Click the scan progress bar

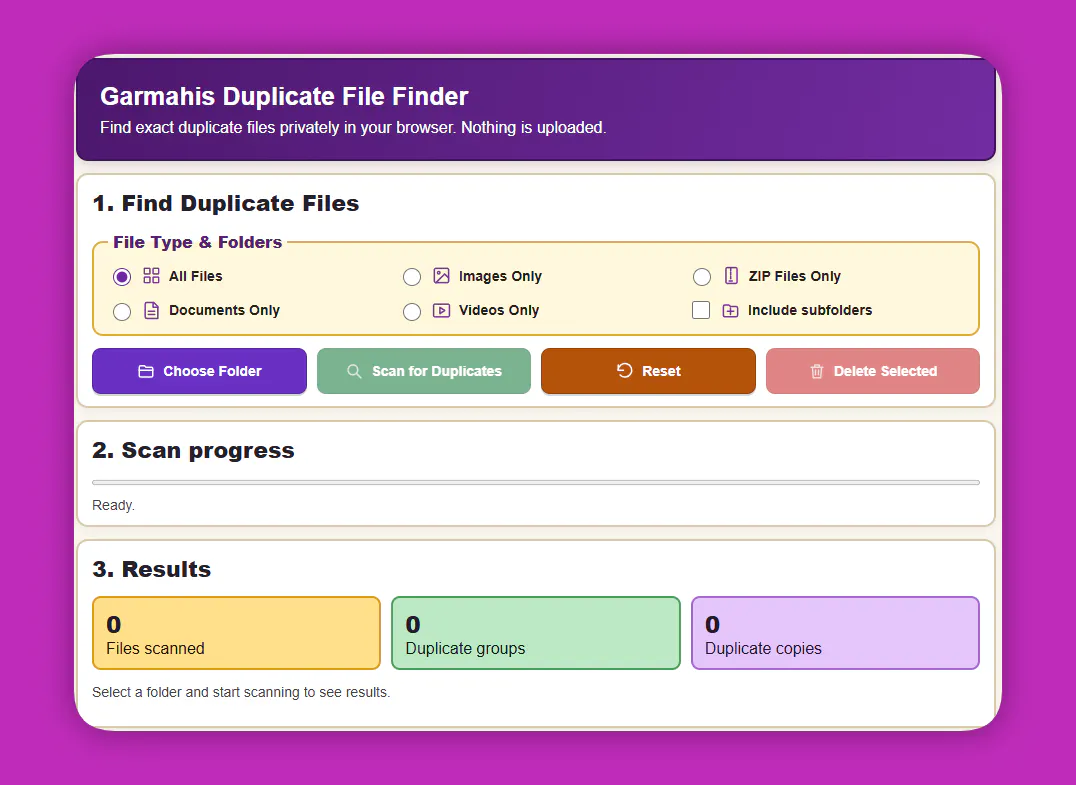pos(536,482)
